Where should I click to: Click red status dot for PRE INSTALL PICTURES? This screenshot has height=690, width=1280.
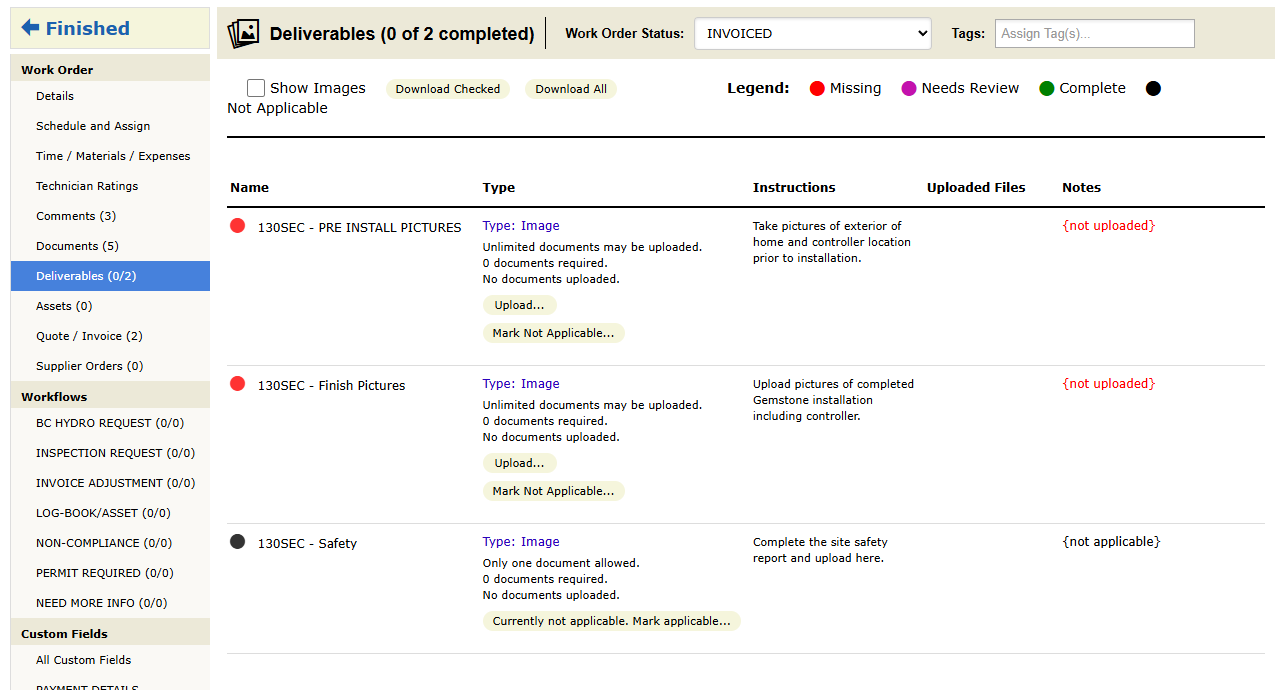(237, 226)
